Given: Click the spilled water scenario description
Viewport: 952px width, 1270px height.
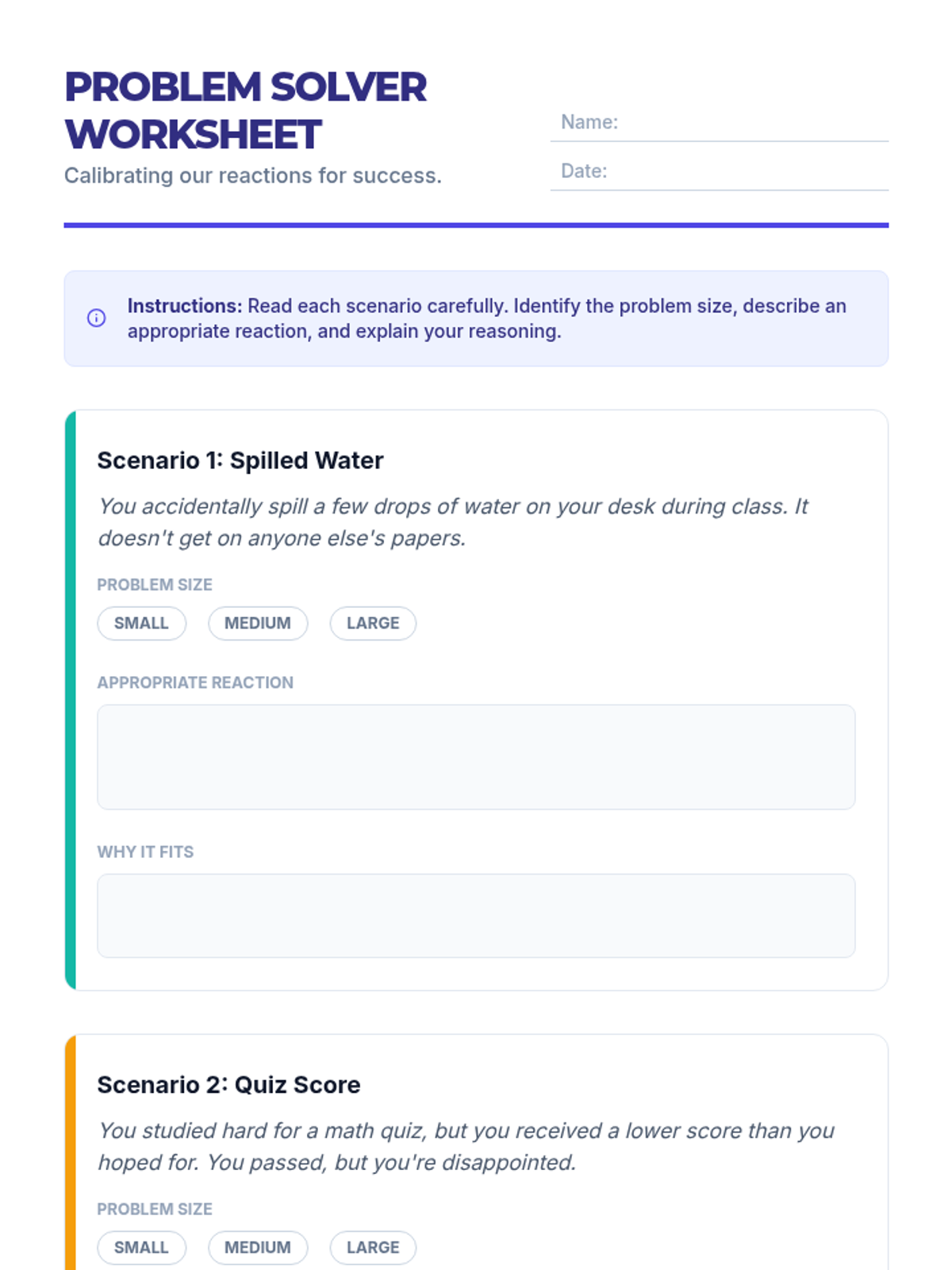Looking at the screenshot, I should 452,522.
